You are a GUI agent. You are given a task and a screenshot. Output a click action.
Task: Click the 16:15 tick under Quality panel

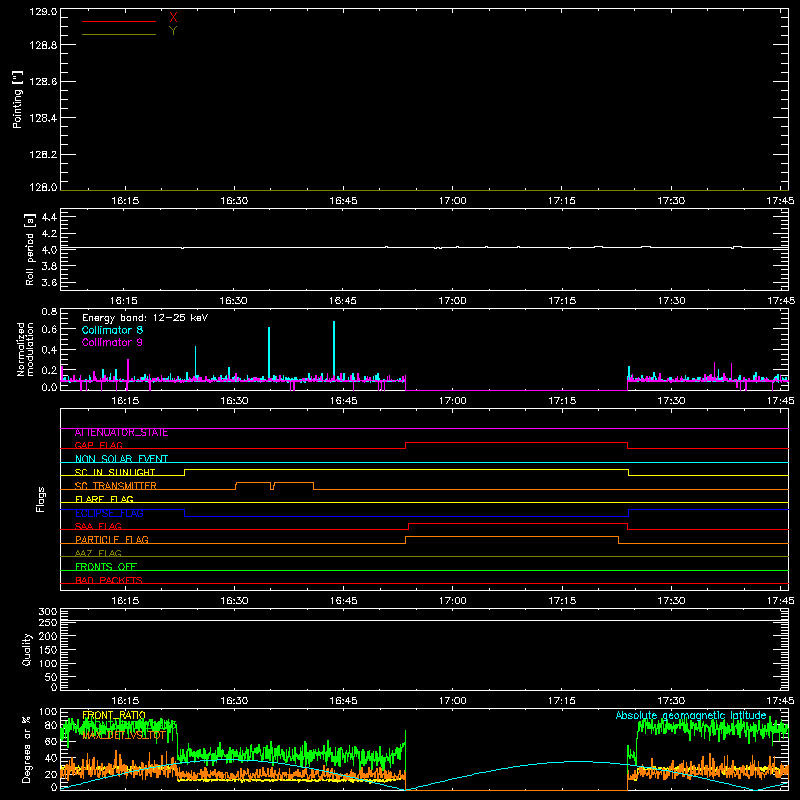click(x=125, y=701)
